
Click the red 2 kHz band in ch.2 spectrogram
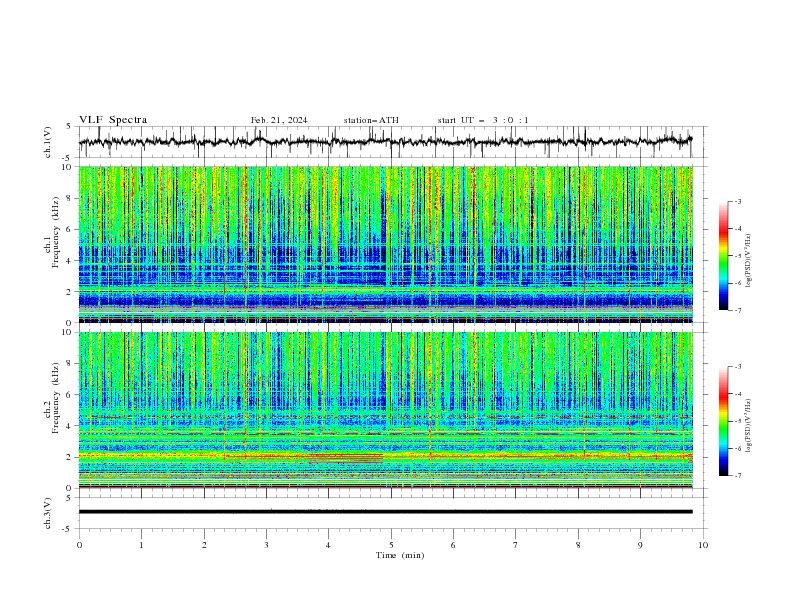pyautogui.click(x=385, y=456)
